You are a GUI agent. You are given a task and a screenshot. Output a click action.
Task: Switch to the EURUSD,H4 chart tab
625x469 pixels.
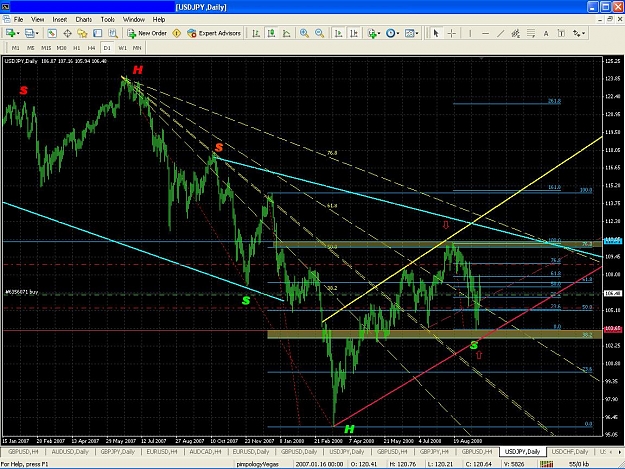point(162,451)
